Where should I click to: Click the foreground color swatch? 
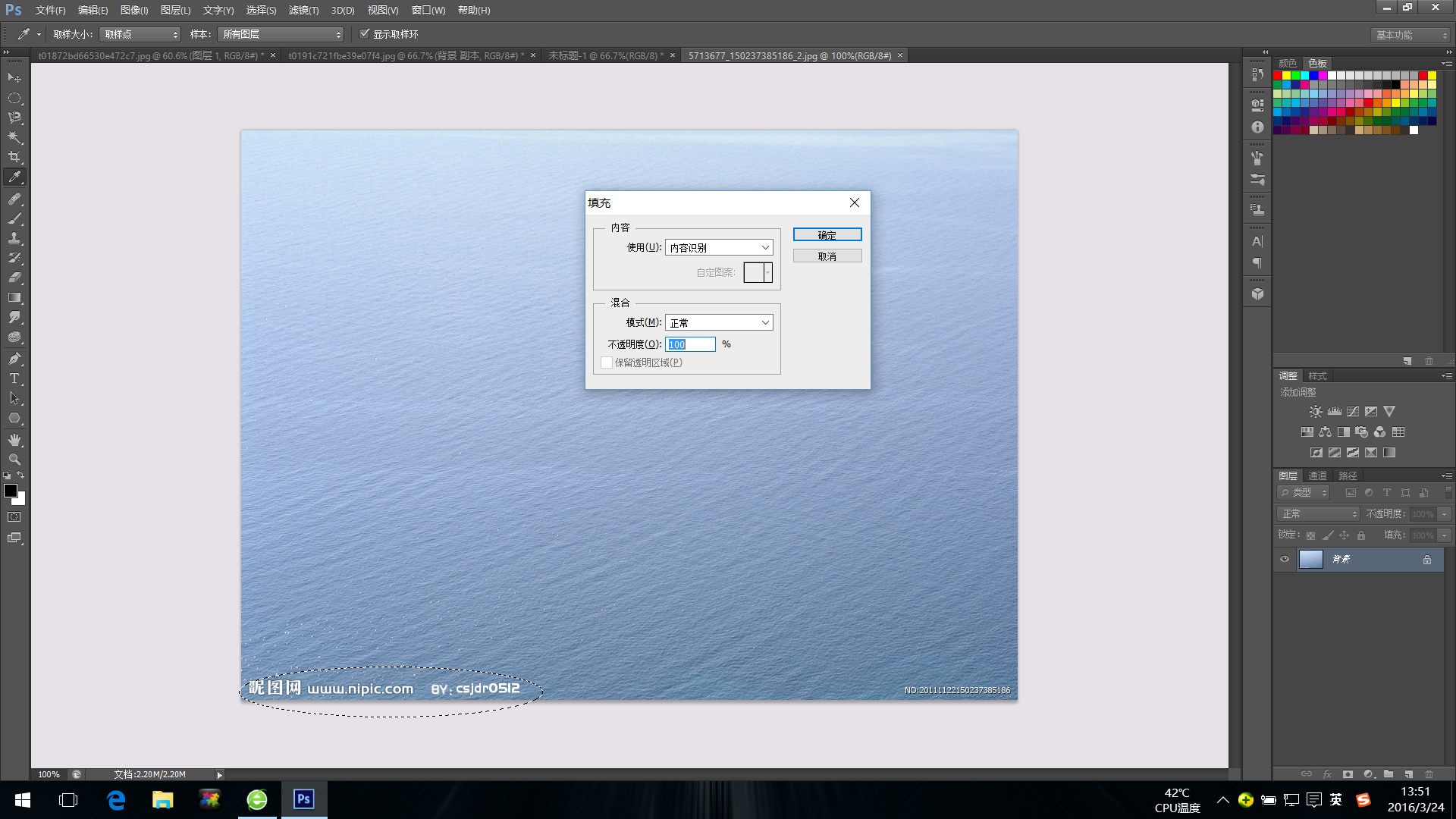click(x=11, y=491)
